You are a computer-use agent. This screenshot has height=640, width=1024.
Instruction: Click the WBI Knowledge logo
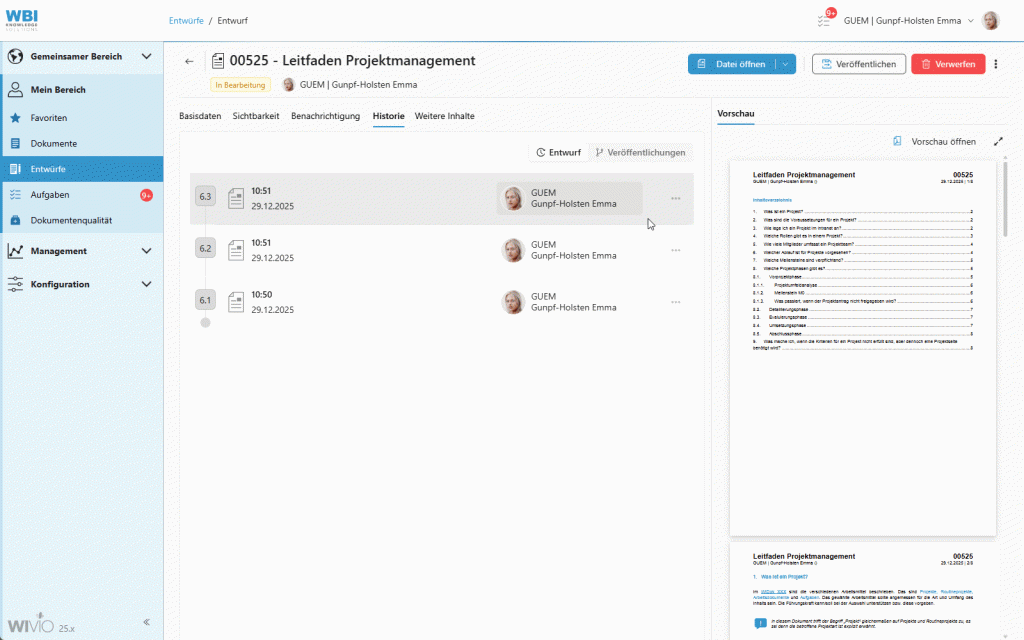point(22,18)
